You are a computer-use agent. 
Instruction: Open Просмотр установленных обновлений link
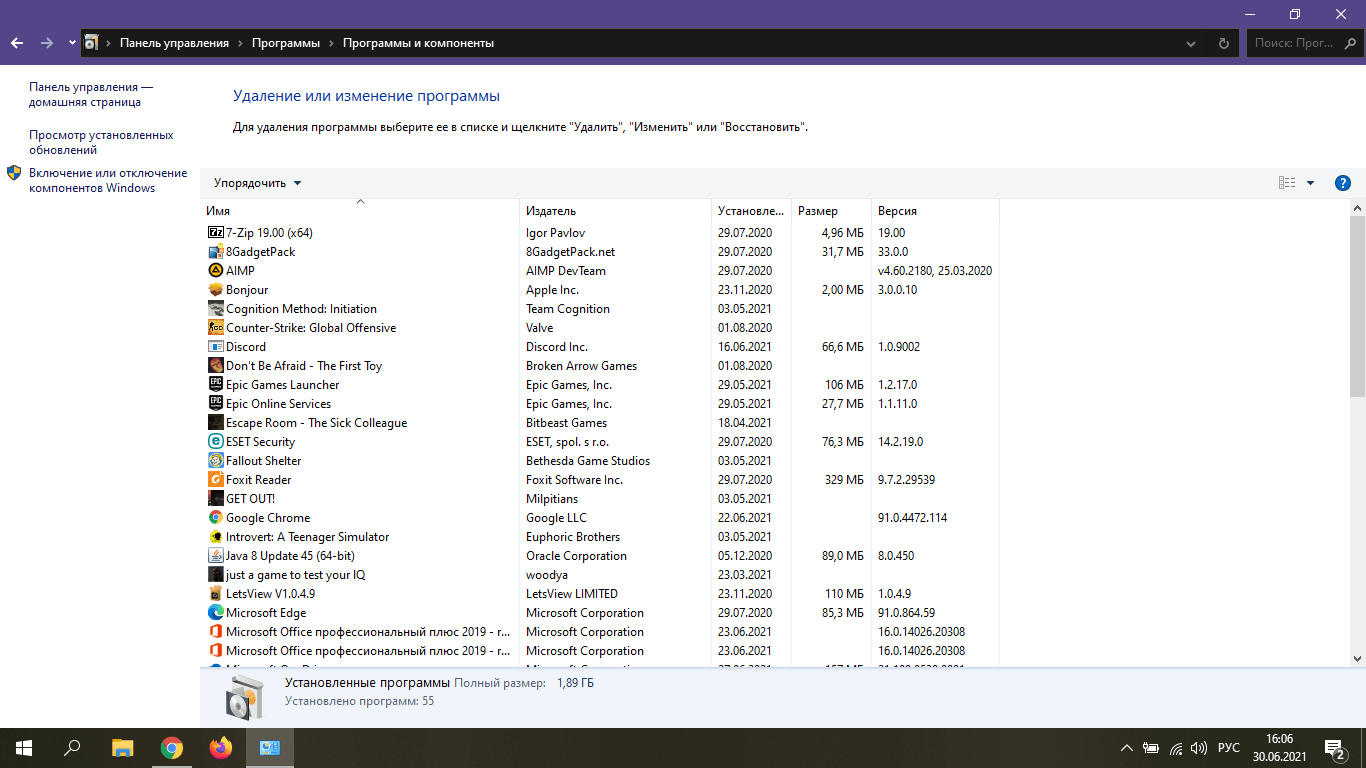pos(101,142)
